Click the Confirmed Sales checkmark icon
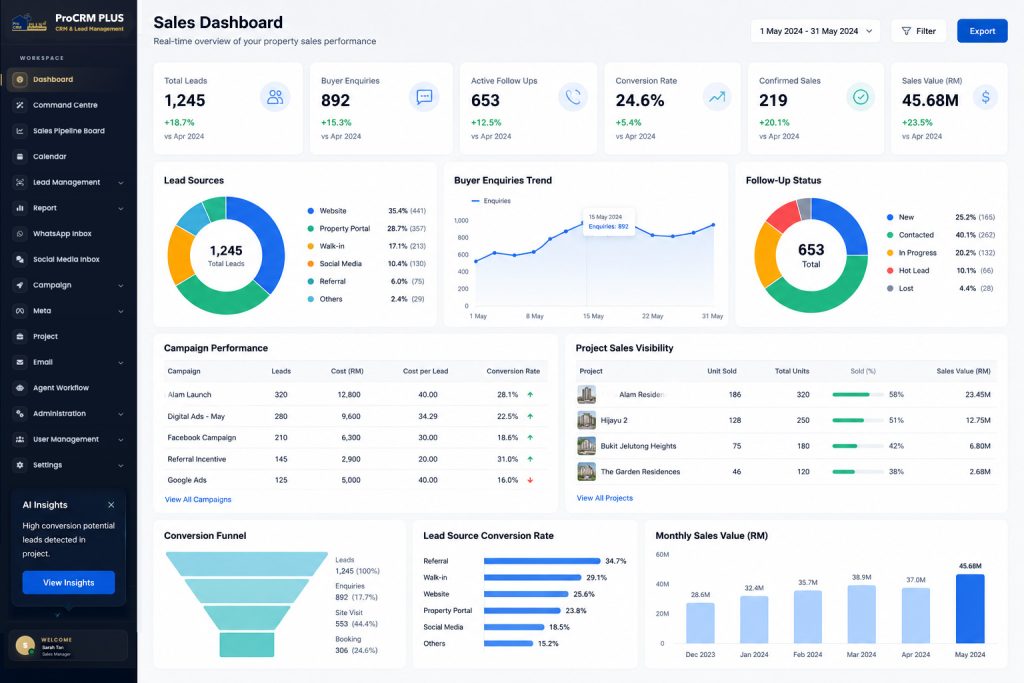 pyautogui.click(x=861, y=97)
